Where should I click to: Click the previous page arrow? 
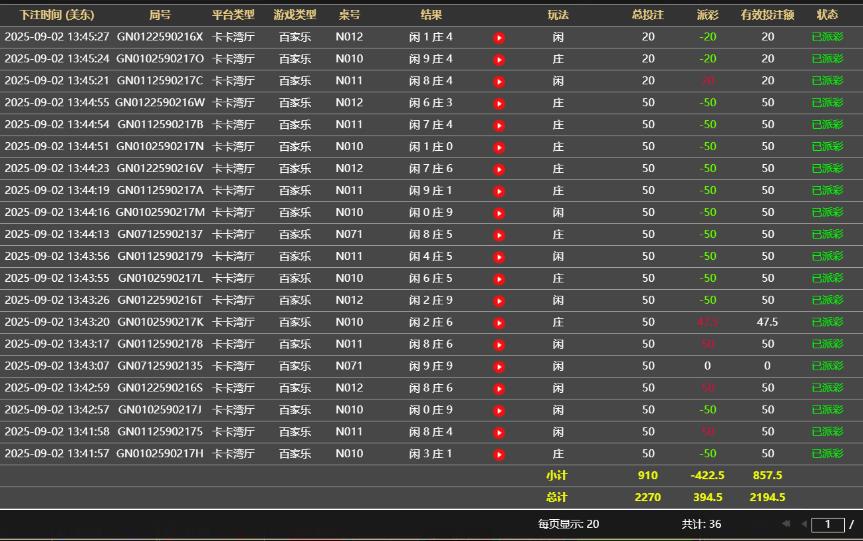coord(803,524)
